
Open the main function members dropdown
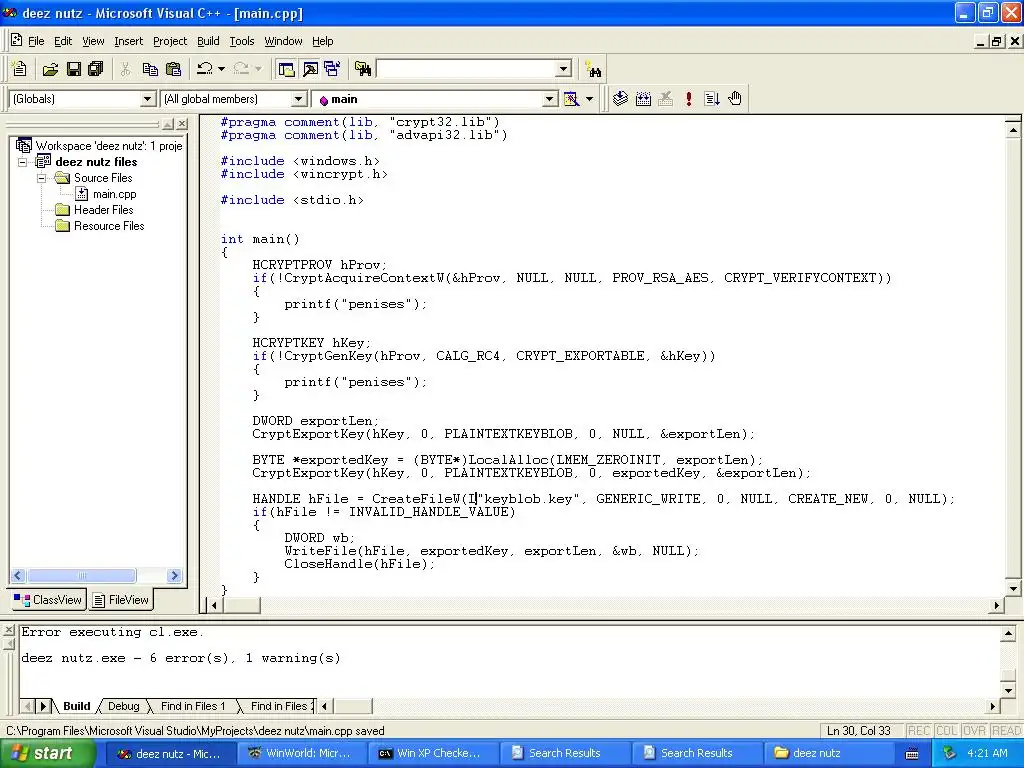pyautogui.click(x=550, y=99)
